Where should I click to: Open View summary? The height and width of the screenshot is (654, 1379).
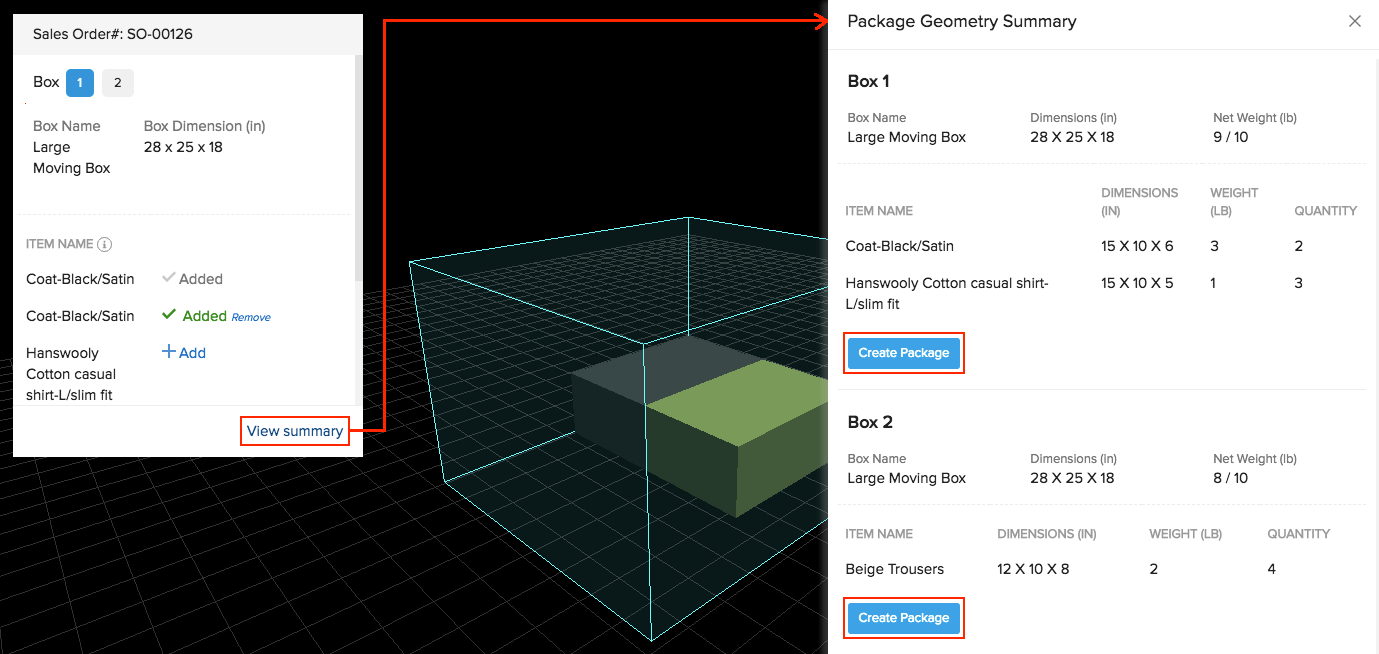tap(294, 430)
